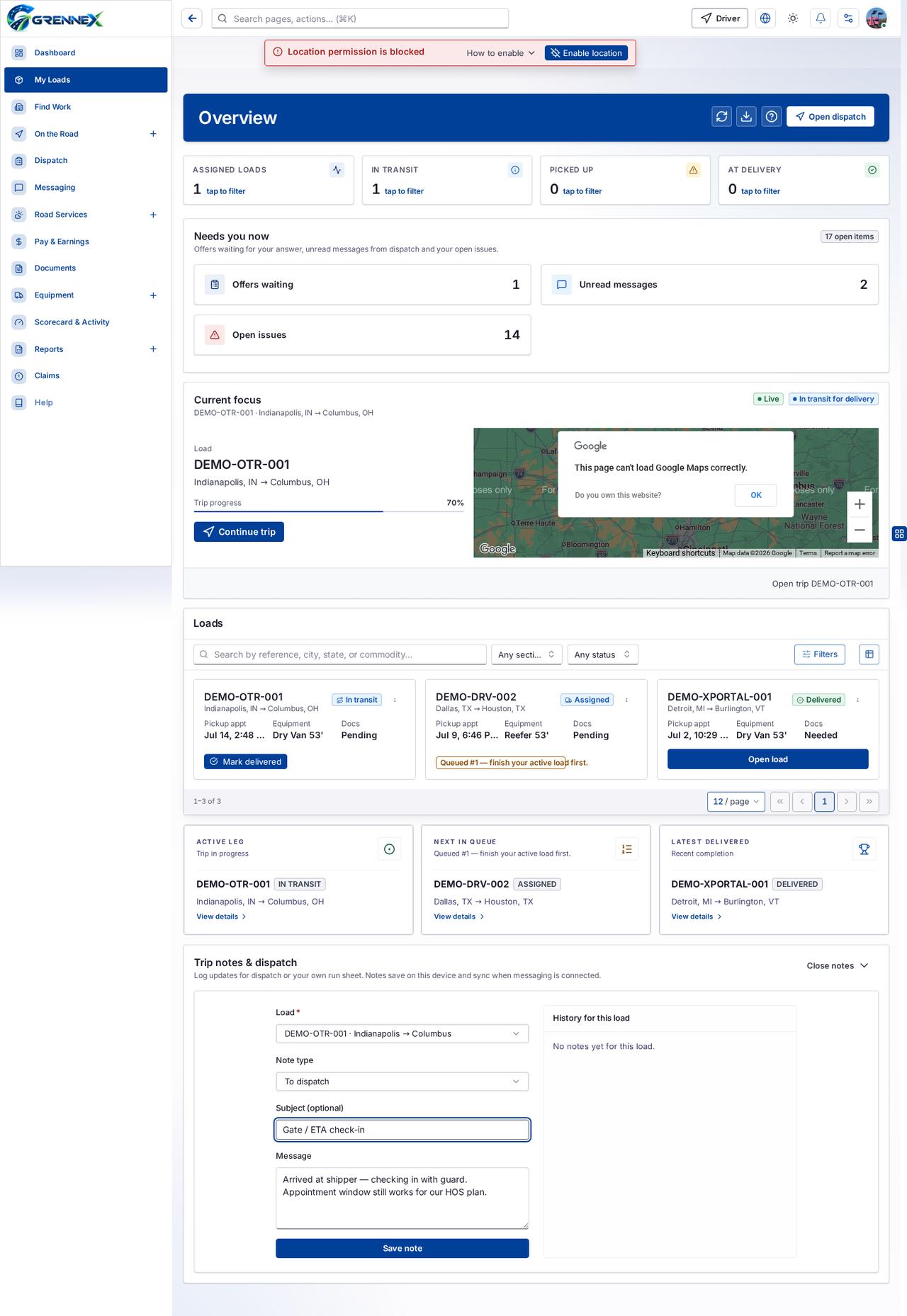
Task: Open Pay & Earnings in the sidebar
Action: pos(86,242)
